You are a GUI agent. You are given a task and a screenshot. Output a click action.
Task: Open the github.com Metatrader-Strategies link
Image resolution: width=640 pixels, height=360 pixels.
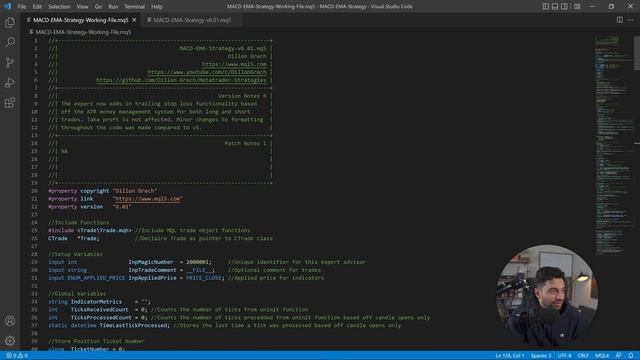click(181, 80)
